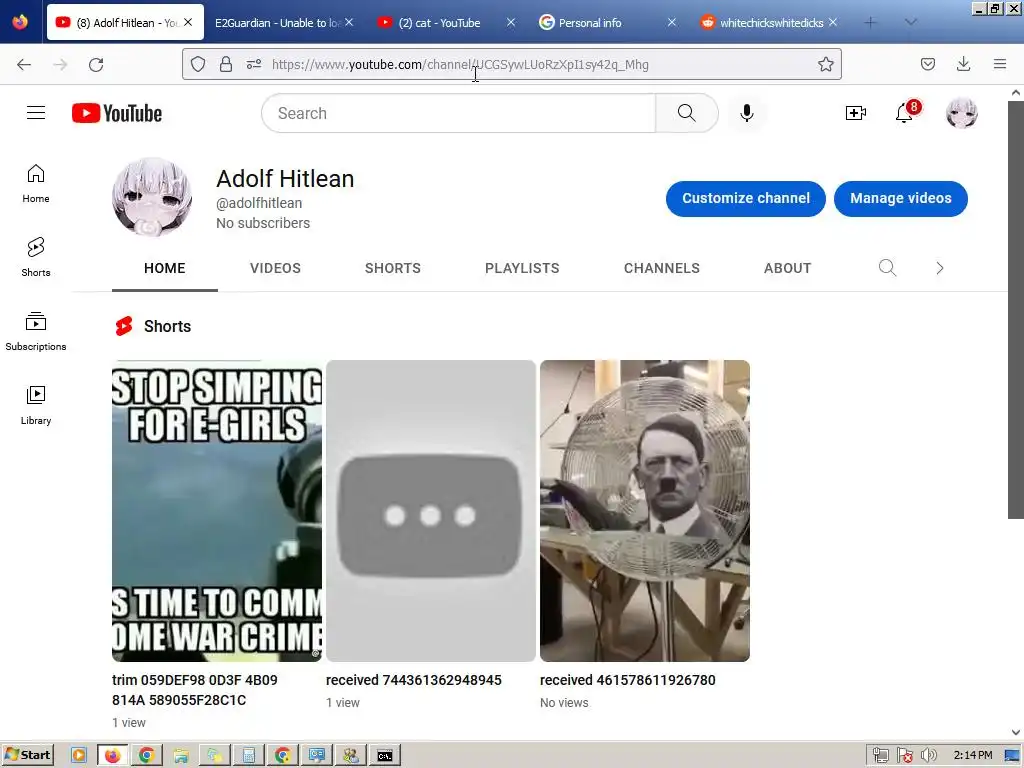This screenshot has height=768, width=1024.
Task: Switch to the SHORTS channel tab
Action: pyautogui.click(x=392, y=268)
